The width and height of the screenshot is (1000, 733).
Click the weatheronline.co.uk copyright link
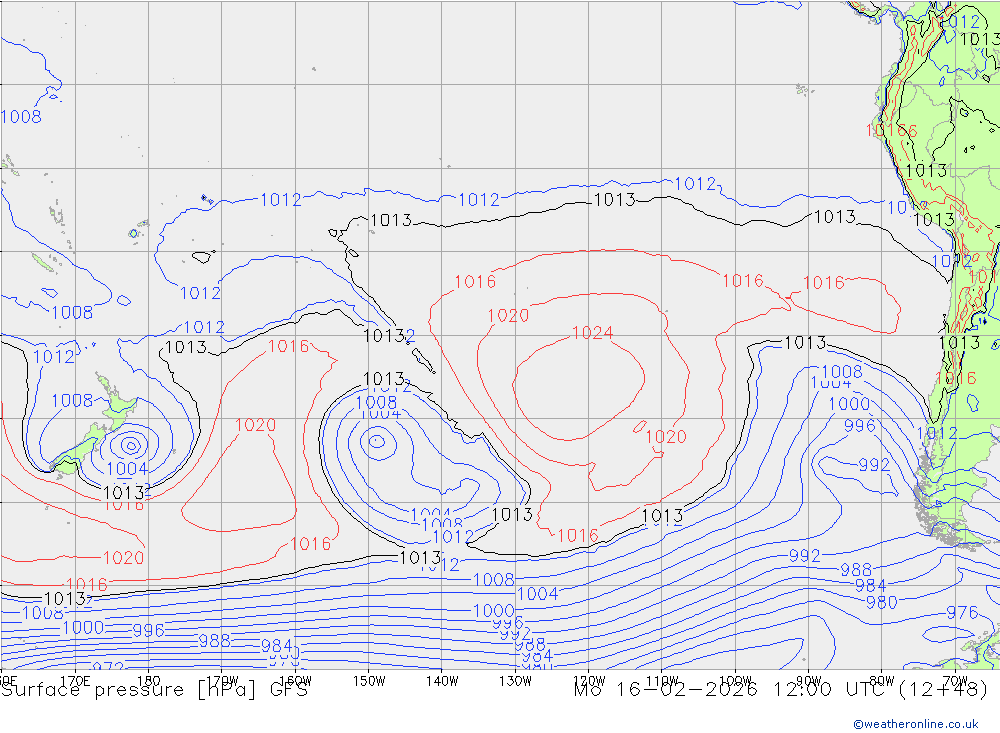(x=915, y=724)
